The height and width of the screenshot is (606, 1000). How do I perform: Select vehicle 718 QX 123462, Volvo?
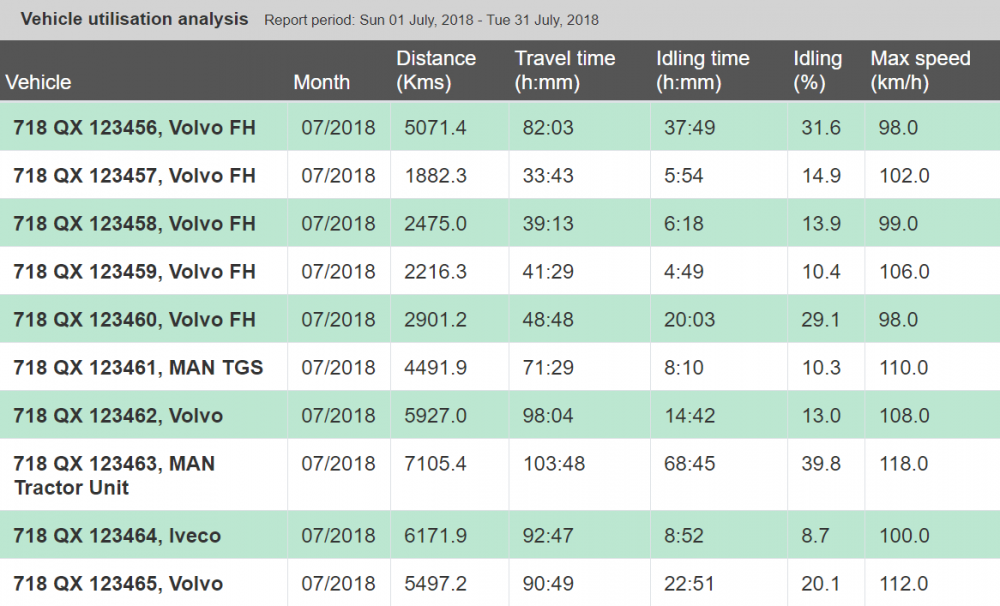(118, 416)
